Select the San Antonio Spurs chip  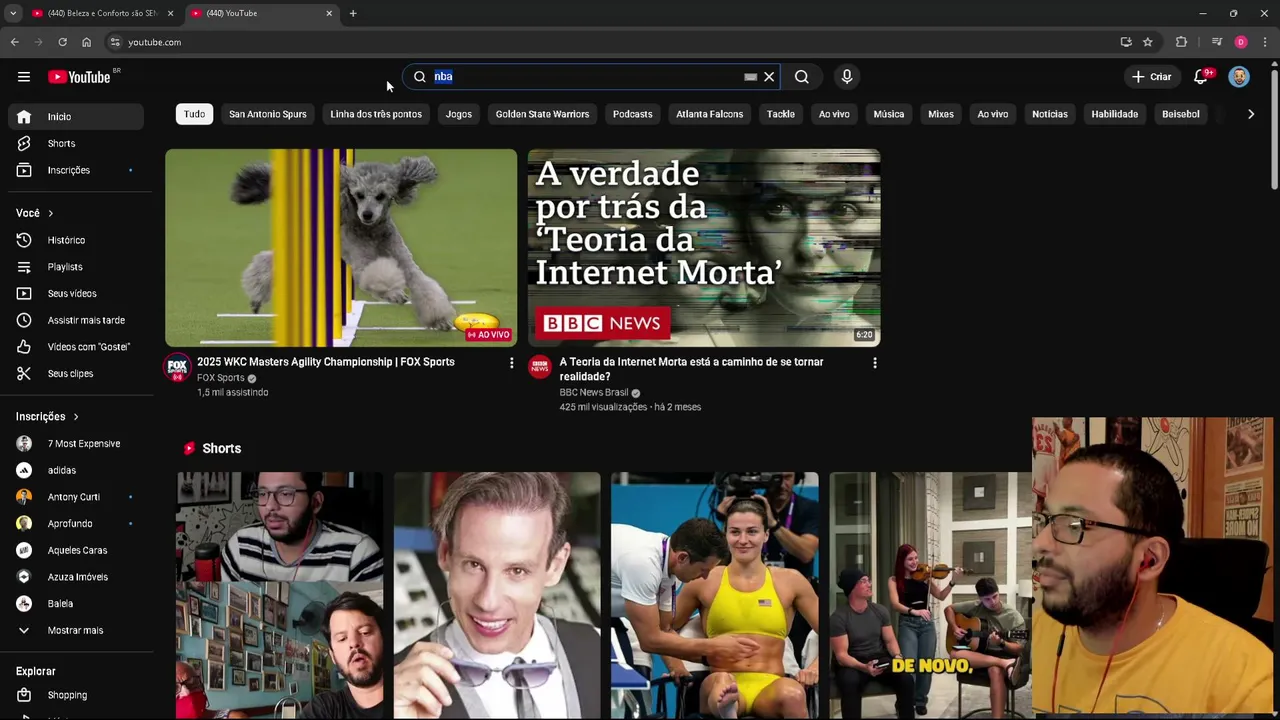(268, 114)
